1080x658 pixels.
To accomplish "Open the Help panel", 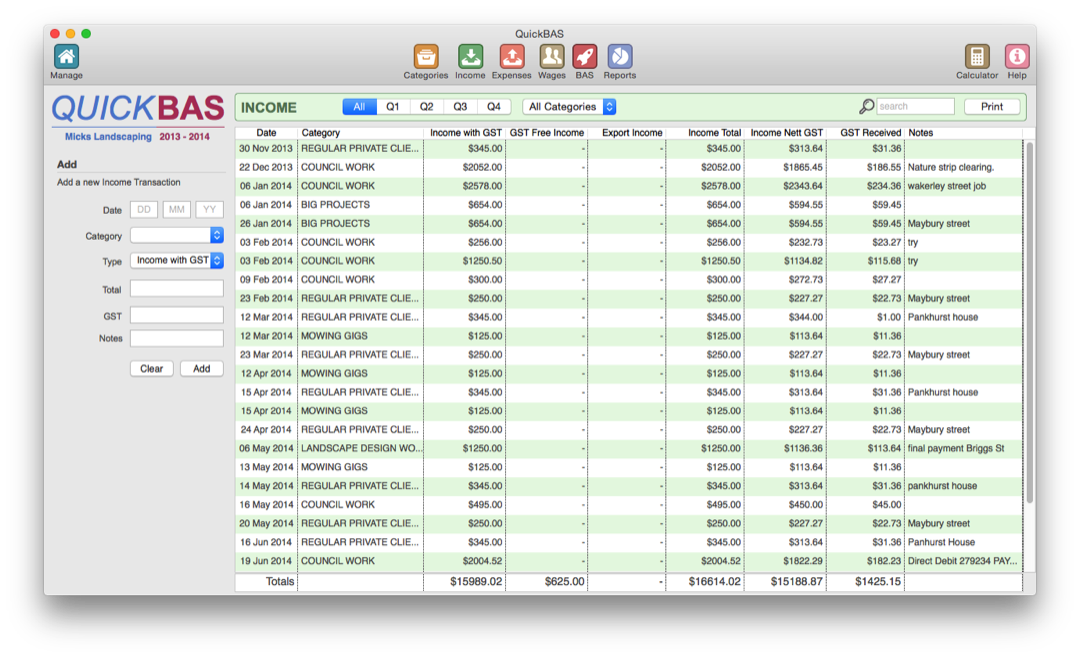I will click(1016, 58).
